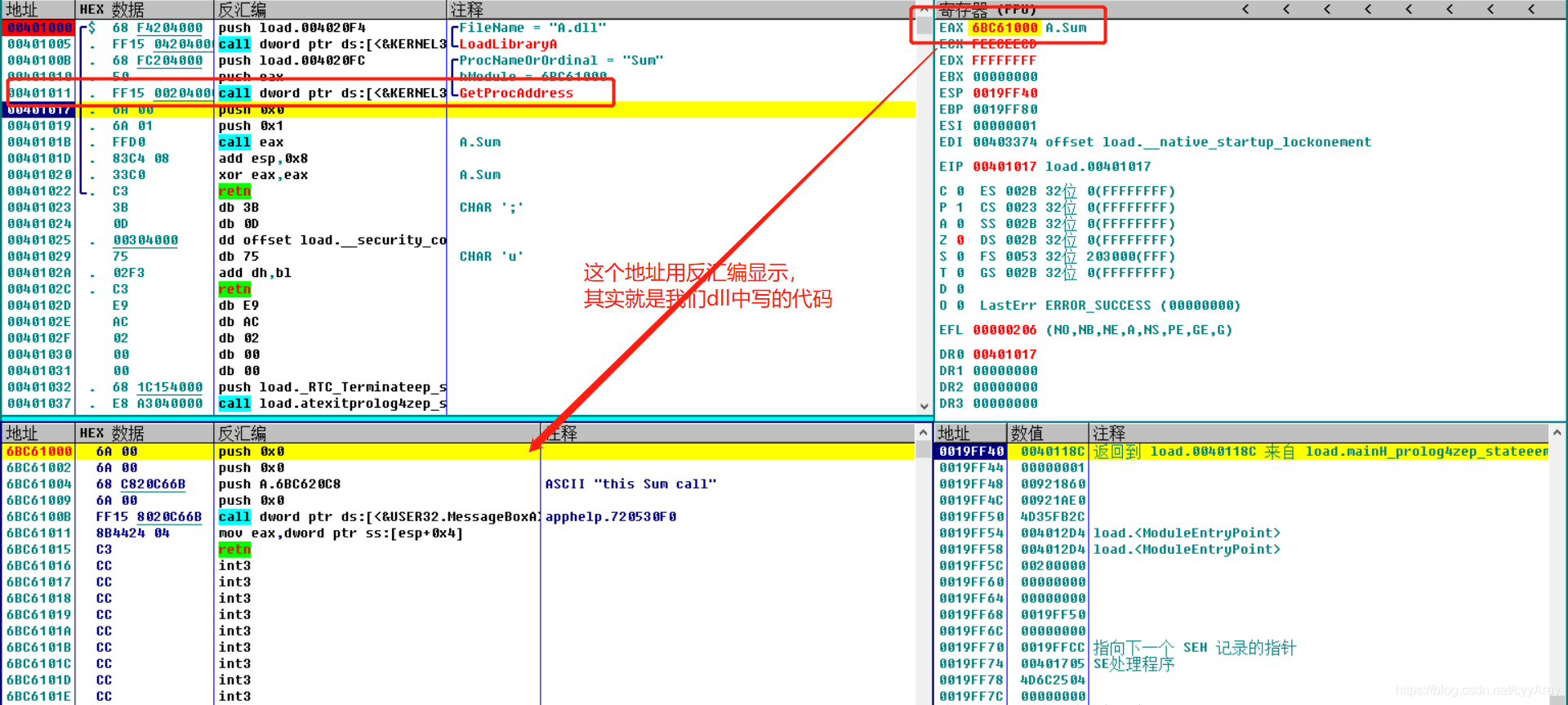Screen dimensions: 1568x705
Task: Select row 00401032 push load._RTC_Terminateep
Action: click(460, 387)
